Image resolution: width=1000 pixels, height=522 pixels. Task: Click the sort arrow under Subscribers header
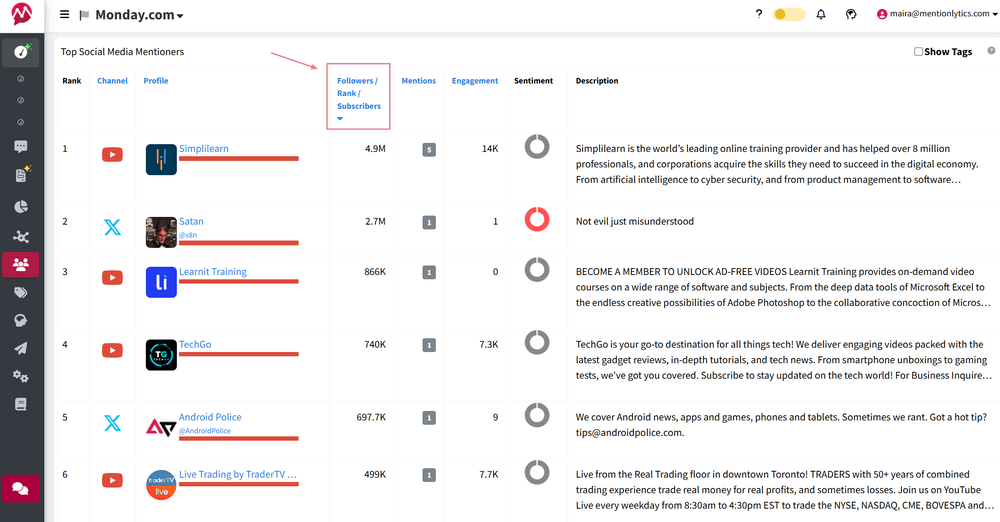tap(340, 119)
